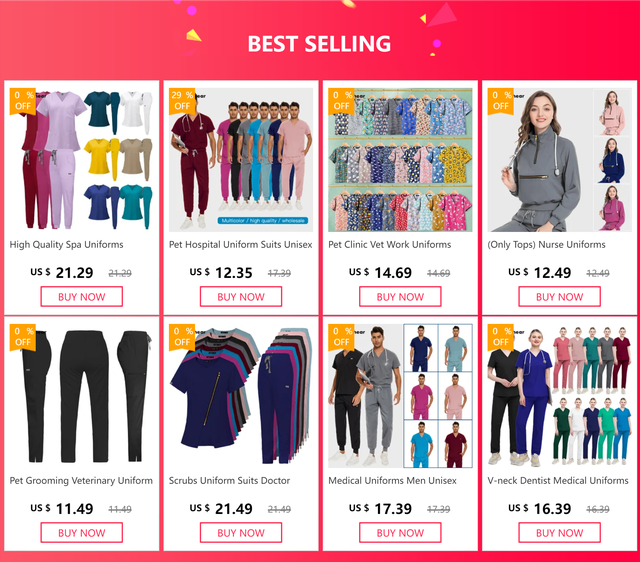Open the patterned Pet Clinic Vet tops image
The width and height of the screenshot is (640, 562).
click(400, 160)
